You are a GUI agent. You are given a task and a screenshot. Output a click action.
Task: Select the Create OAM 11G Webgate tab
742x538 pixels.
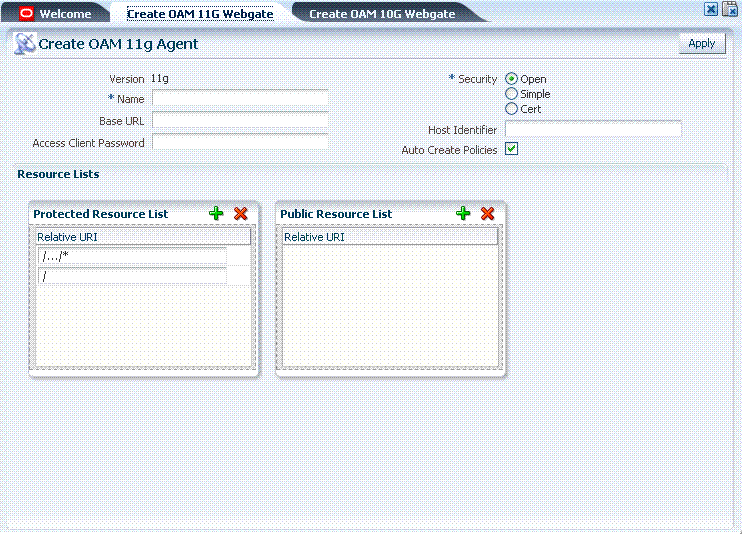point(200,14)
